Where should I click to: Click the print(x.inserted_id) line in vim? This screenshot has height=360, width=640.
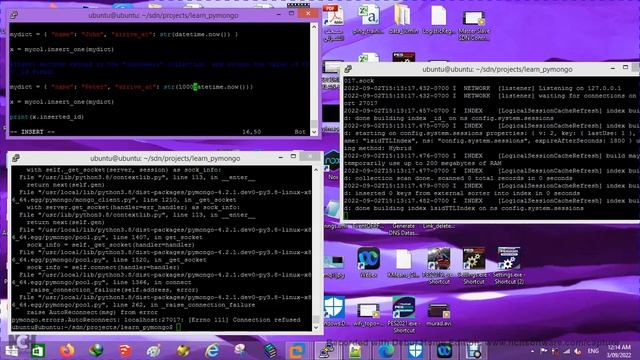tap(47, 117)
